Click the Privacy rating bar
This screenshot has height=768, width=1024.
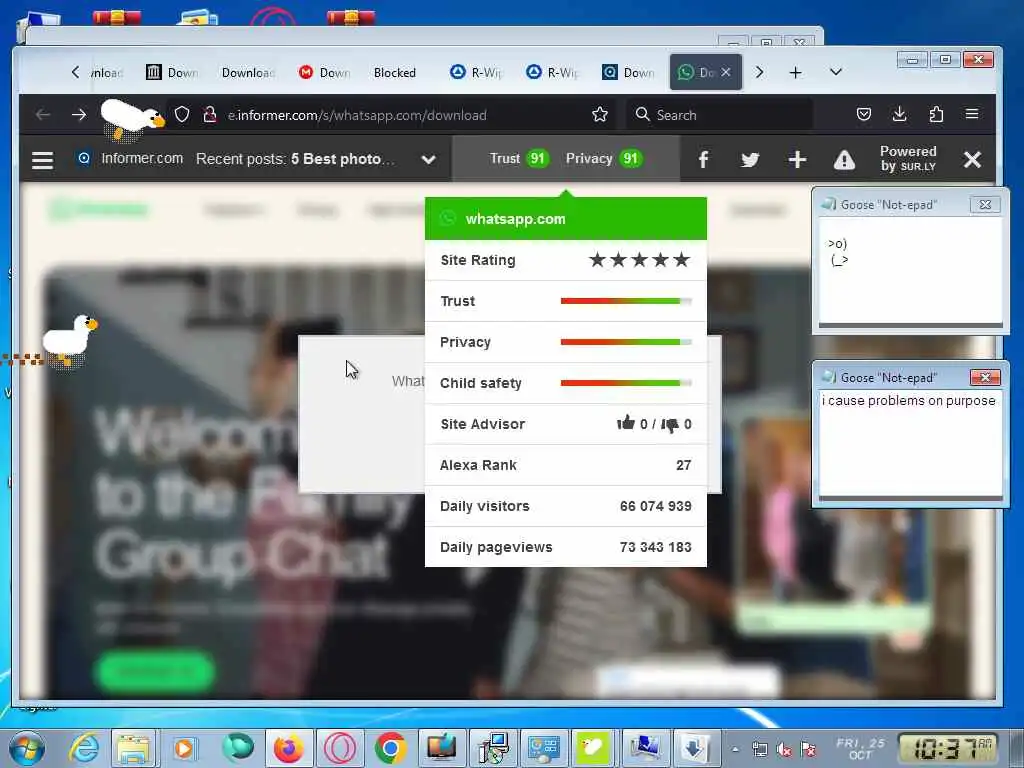pos(626,342)
